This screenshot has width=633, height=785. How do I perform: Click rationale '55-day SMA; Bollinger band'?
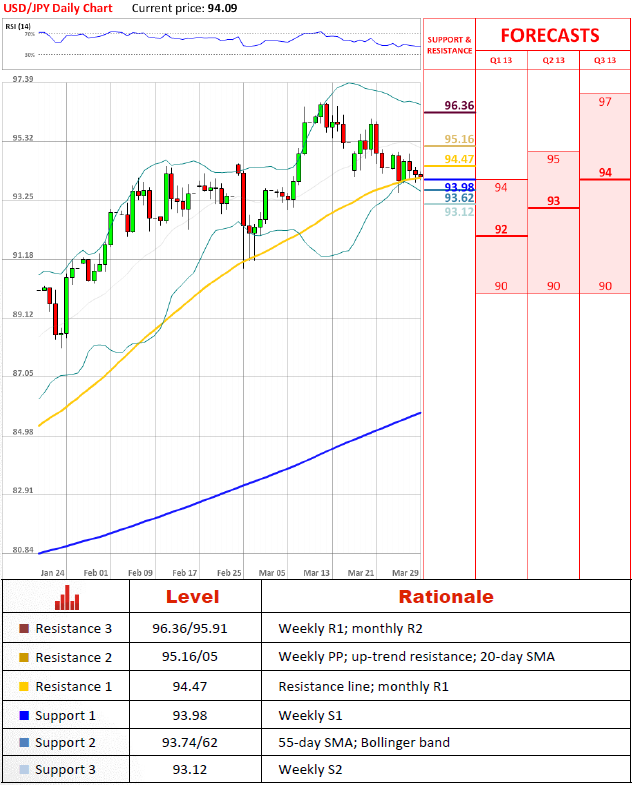coord(364,743)
